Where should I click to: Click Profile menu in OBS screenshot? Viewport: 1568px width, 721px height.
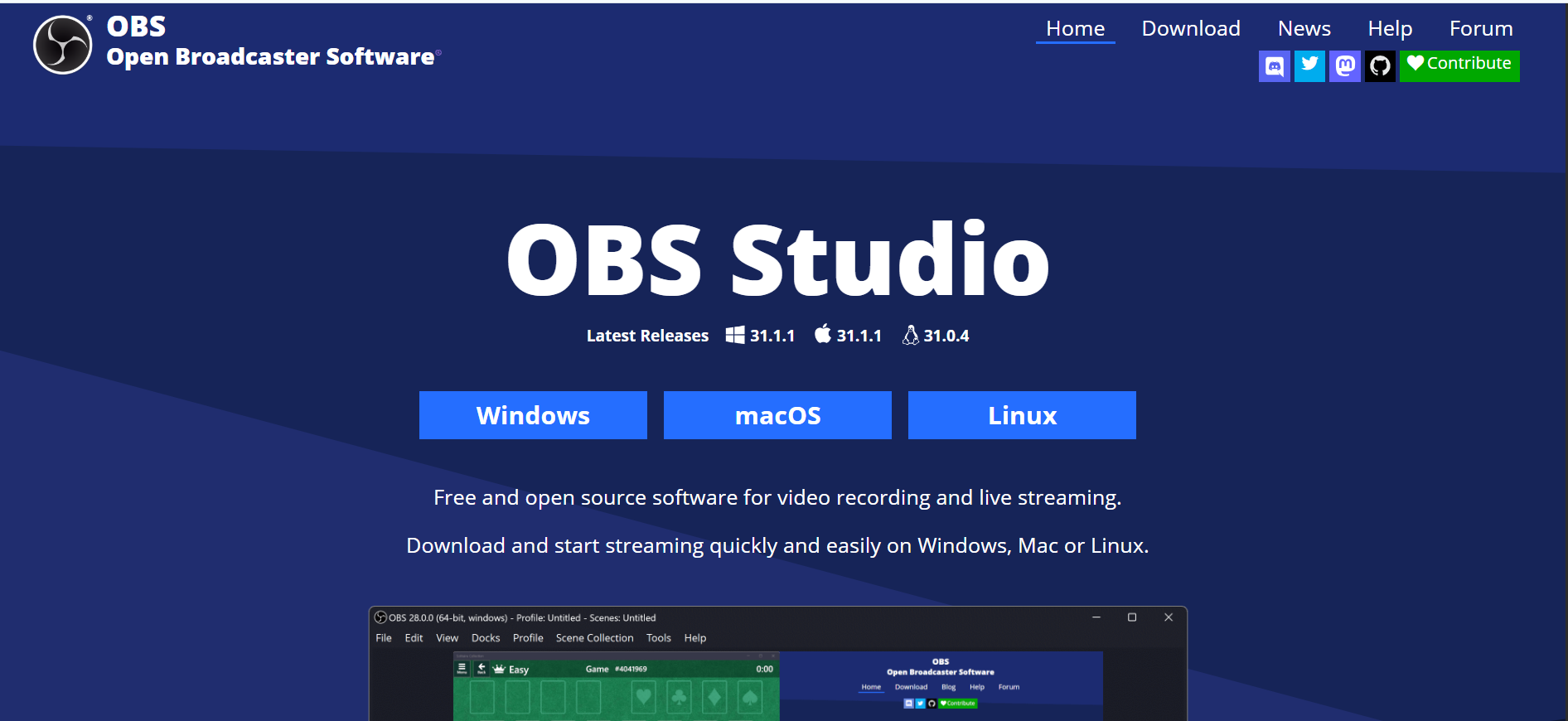click(528, 638)
